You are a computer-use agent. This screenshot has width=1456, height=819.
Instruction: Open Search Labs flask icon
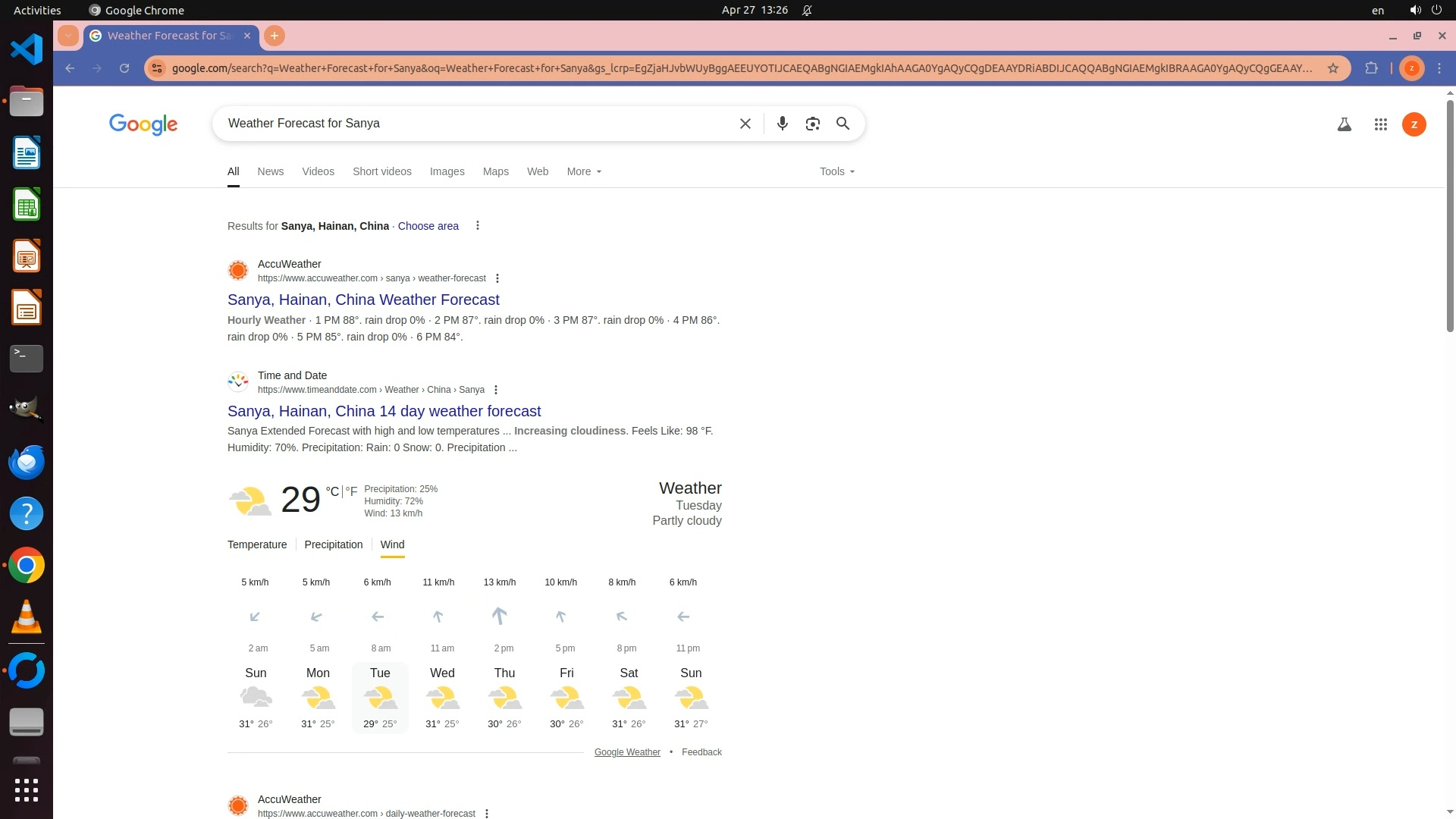click(x=1344, y=124)
